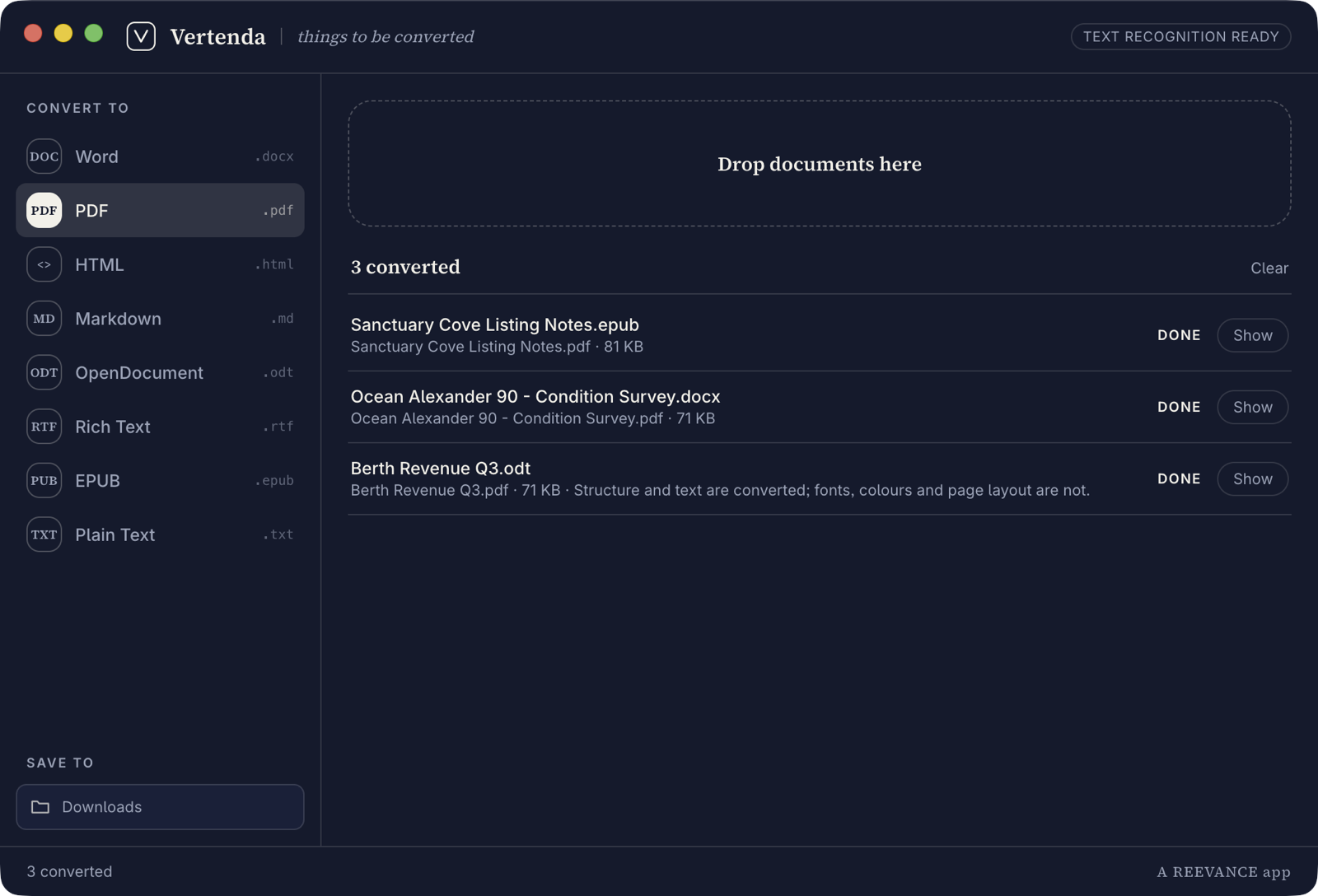Click the PDF format icon badge
Screen dimensions: 1318x896
pyautogui.click(x=44, y=210)
